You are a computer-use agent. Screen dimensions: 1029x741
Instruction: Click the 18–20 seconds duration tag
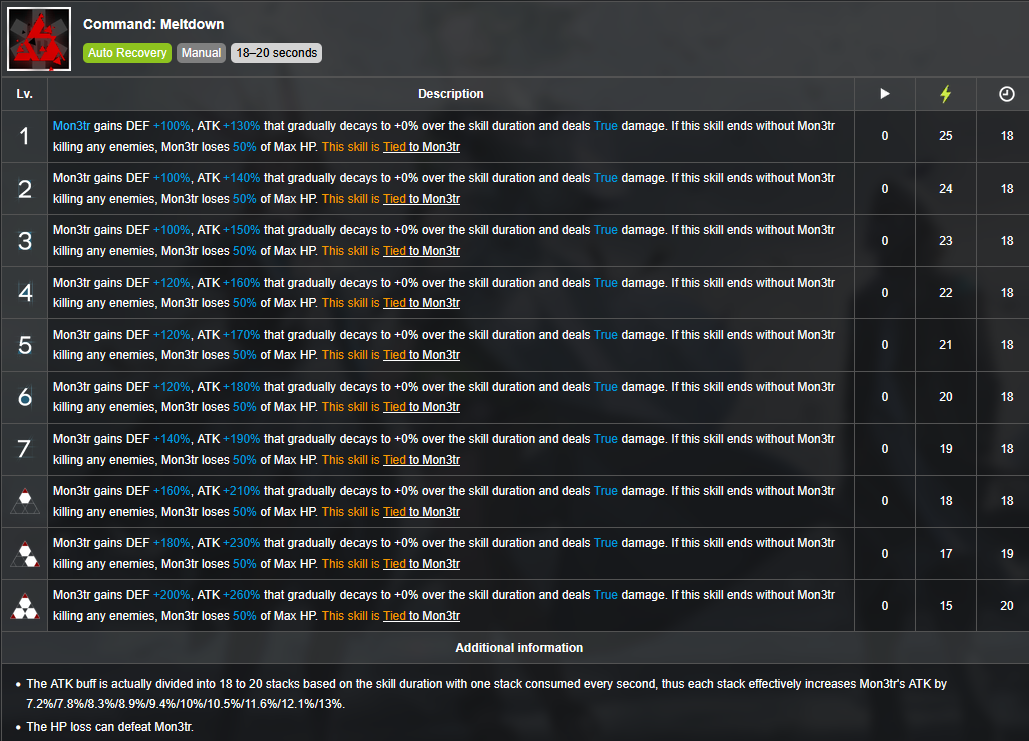point(276,53)
